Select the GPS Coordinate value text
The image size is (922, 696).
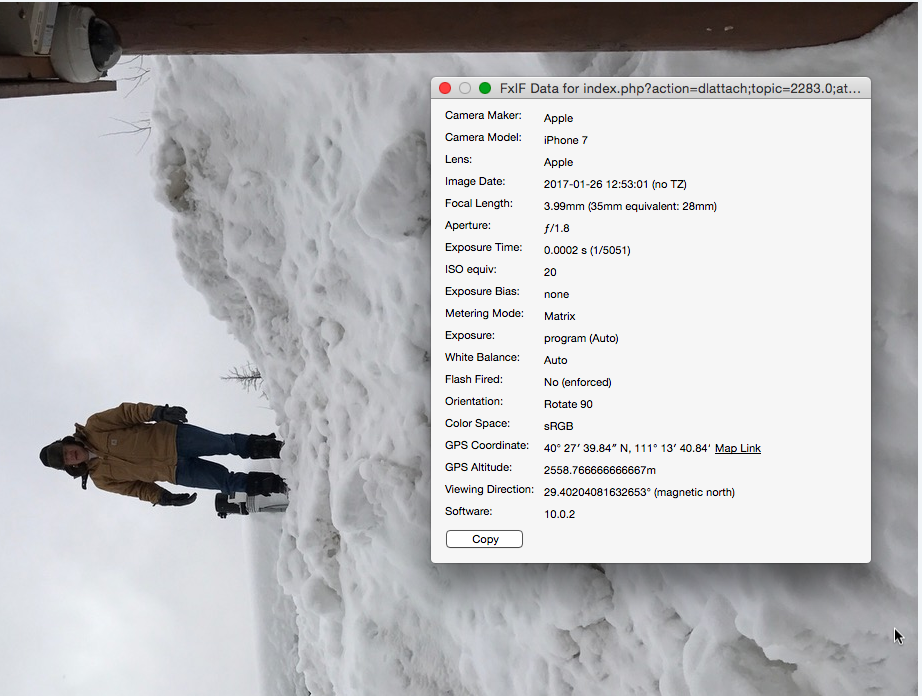627,448
